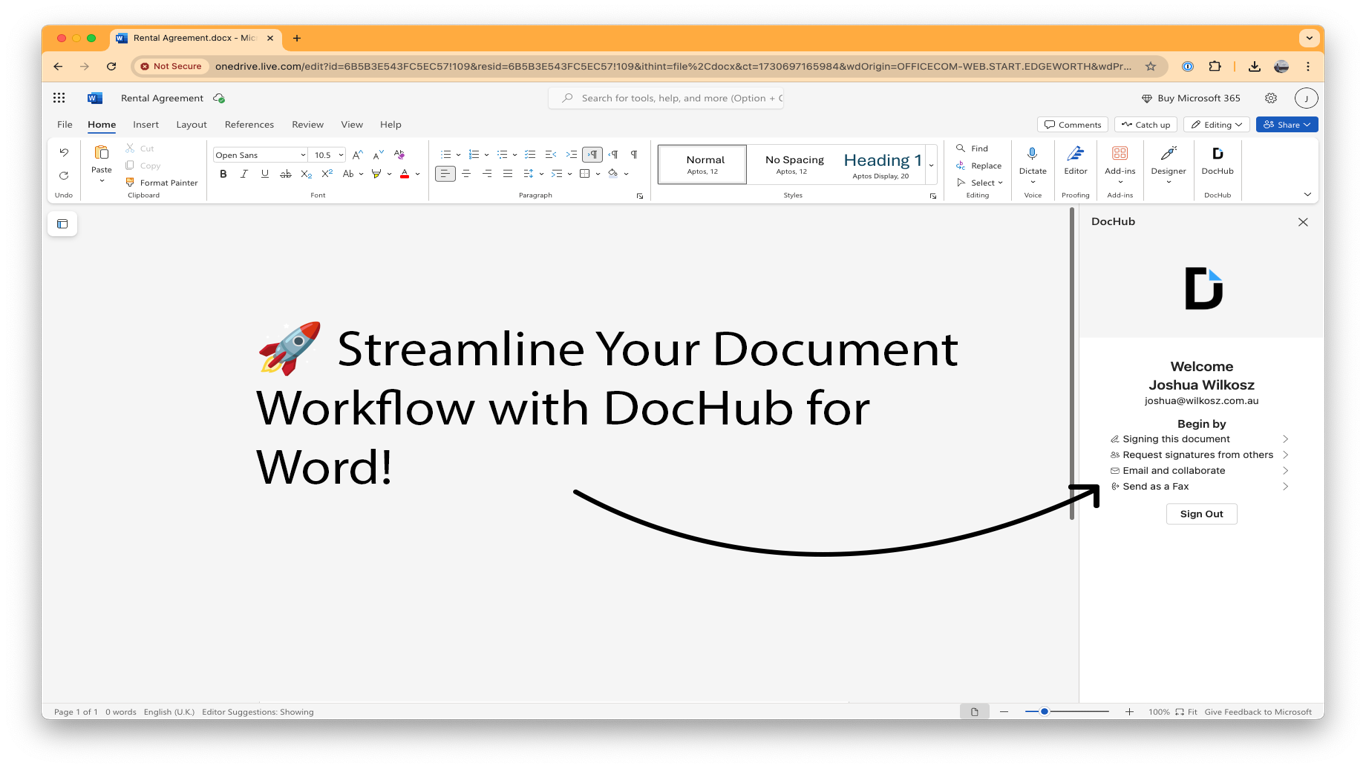Open the Paragraph dialog launcher
Screen dimensions: 1366x768
[x=640, y=196]
